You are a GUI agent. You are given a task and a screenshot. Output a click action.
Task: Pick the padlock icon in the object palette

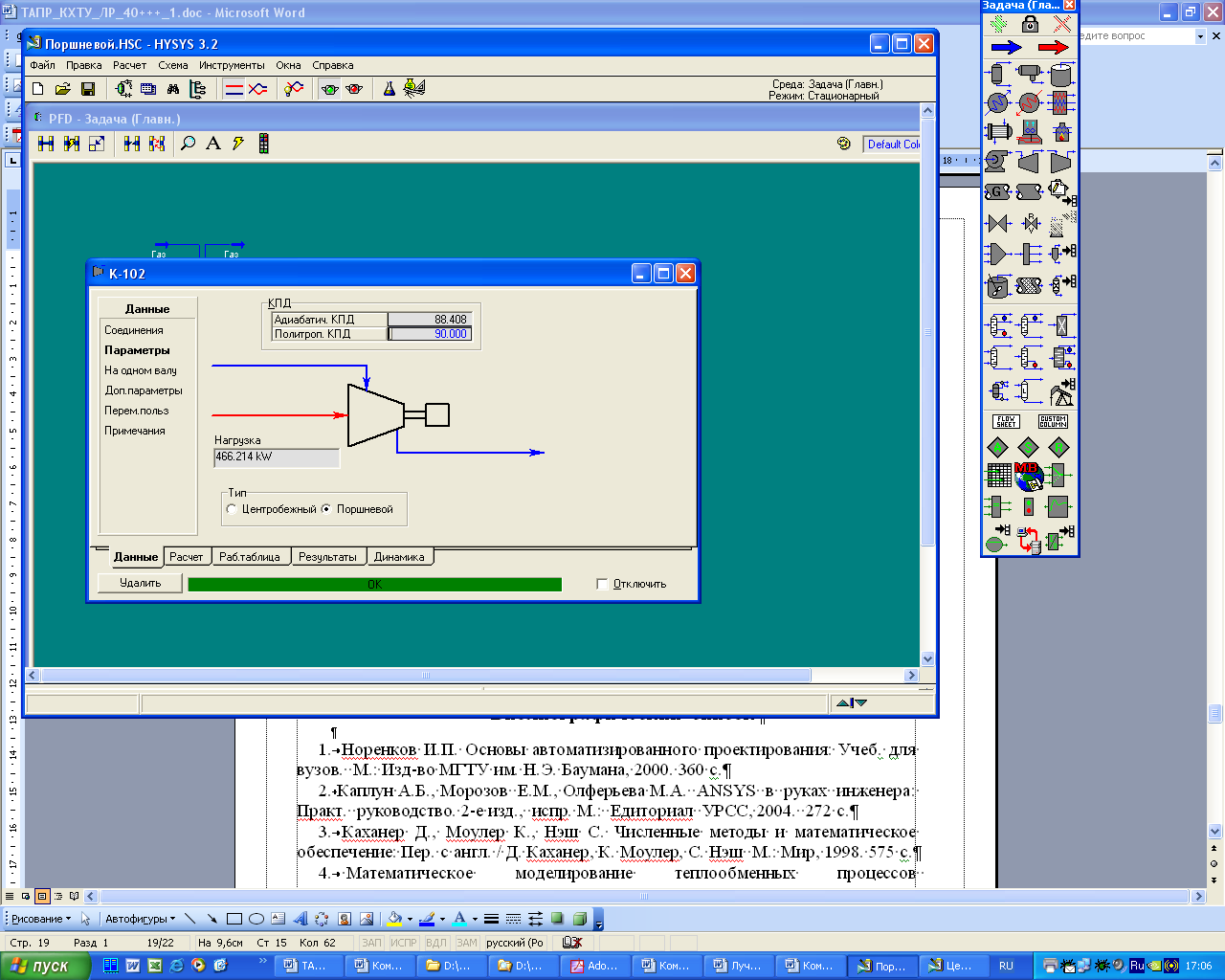point(1030,23)
